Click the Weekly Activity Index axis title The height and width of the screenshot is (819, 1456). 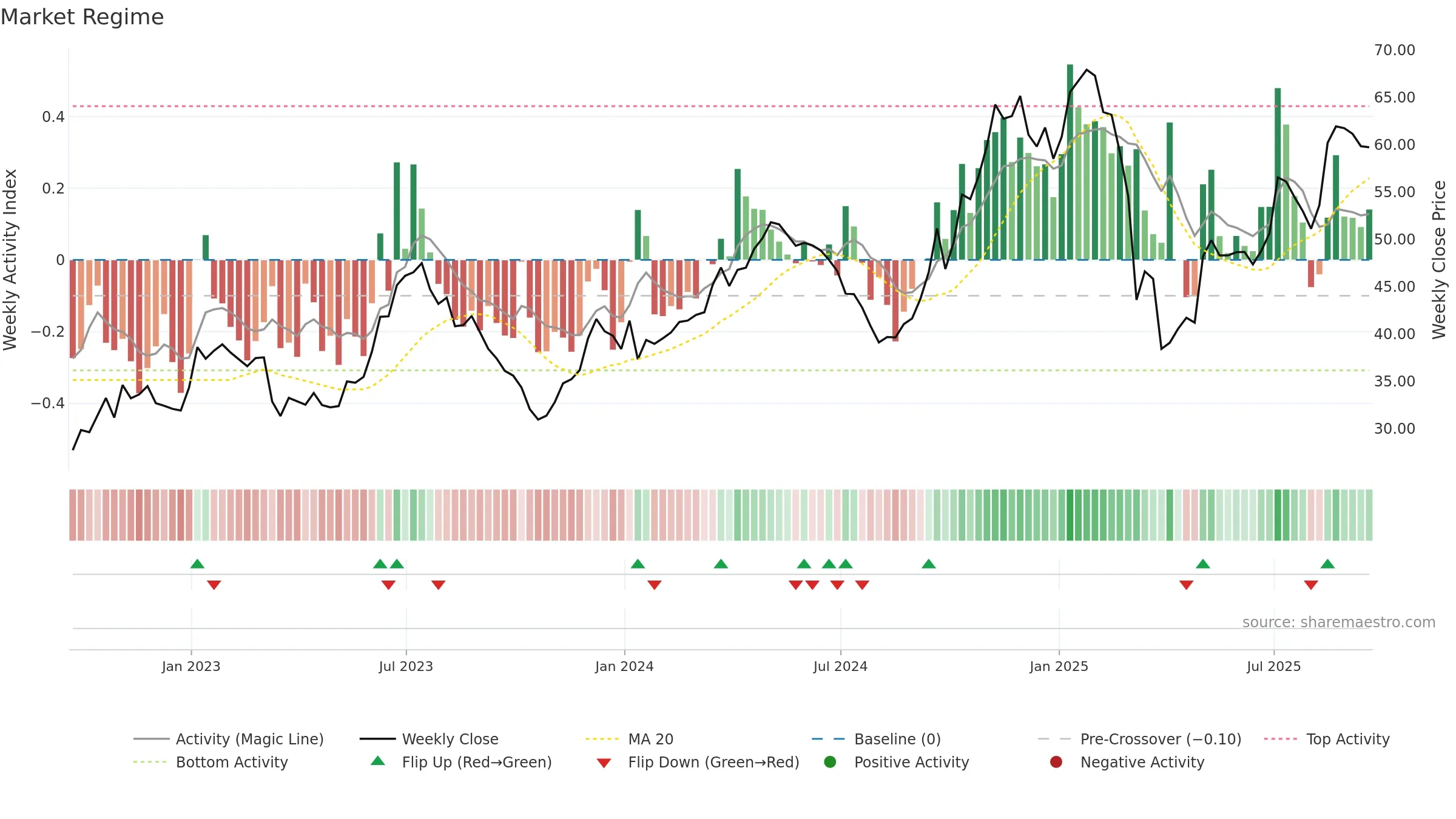10,260
